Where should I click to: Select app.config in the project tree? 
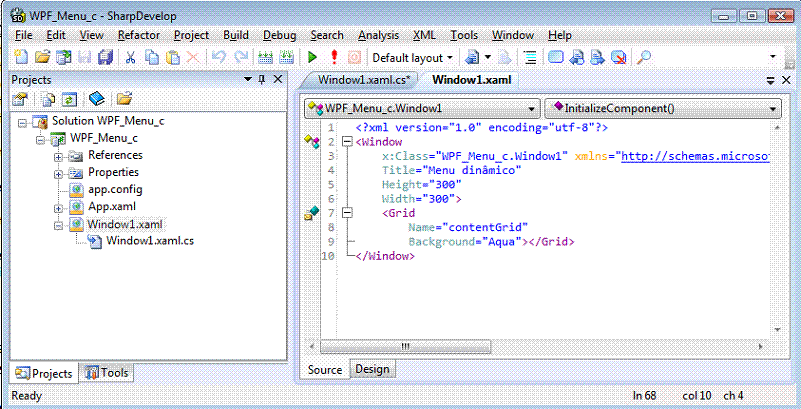[115, 189]
